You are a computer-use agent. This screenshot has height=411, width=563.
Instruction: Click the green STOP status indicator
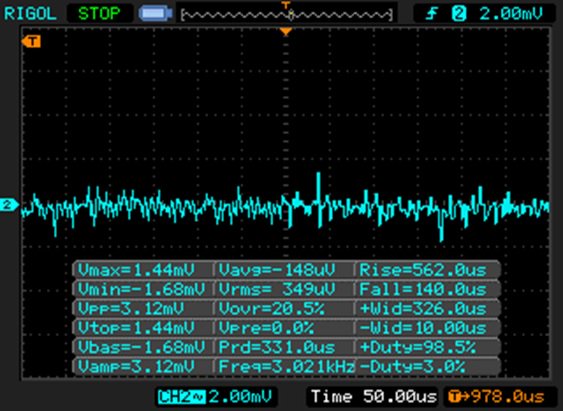[x=99, y=14]
